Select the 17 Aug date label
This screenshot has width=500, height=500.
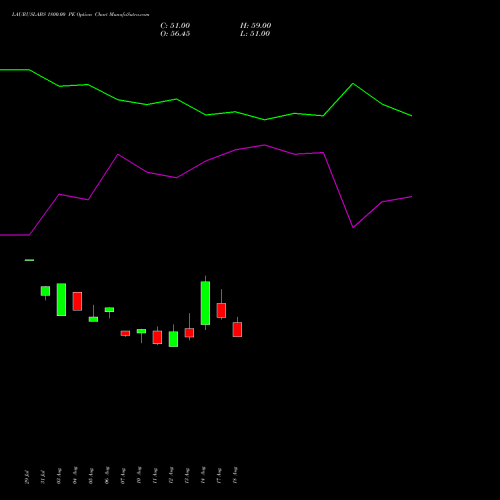(219, 476)
